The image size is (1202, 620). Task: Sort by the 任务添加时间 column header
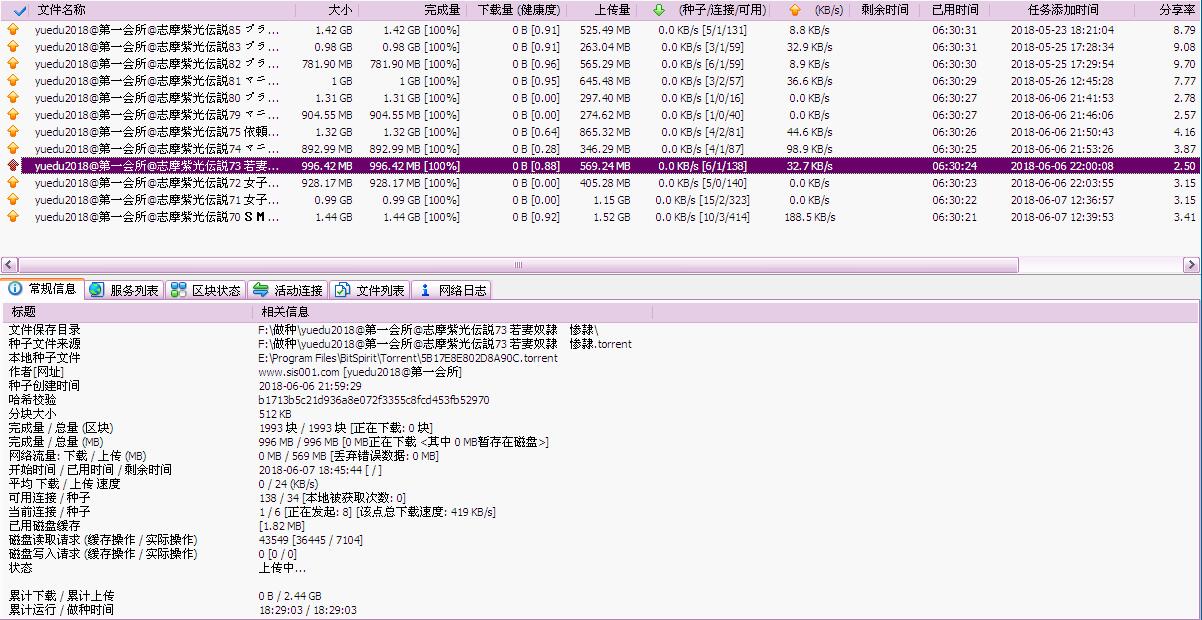1062,10
